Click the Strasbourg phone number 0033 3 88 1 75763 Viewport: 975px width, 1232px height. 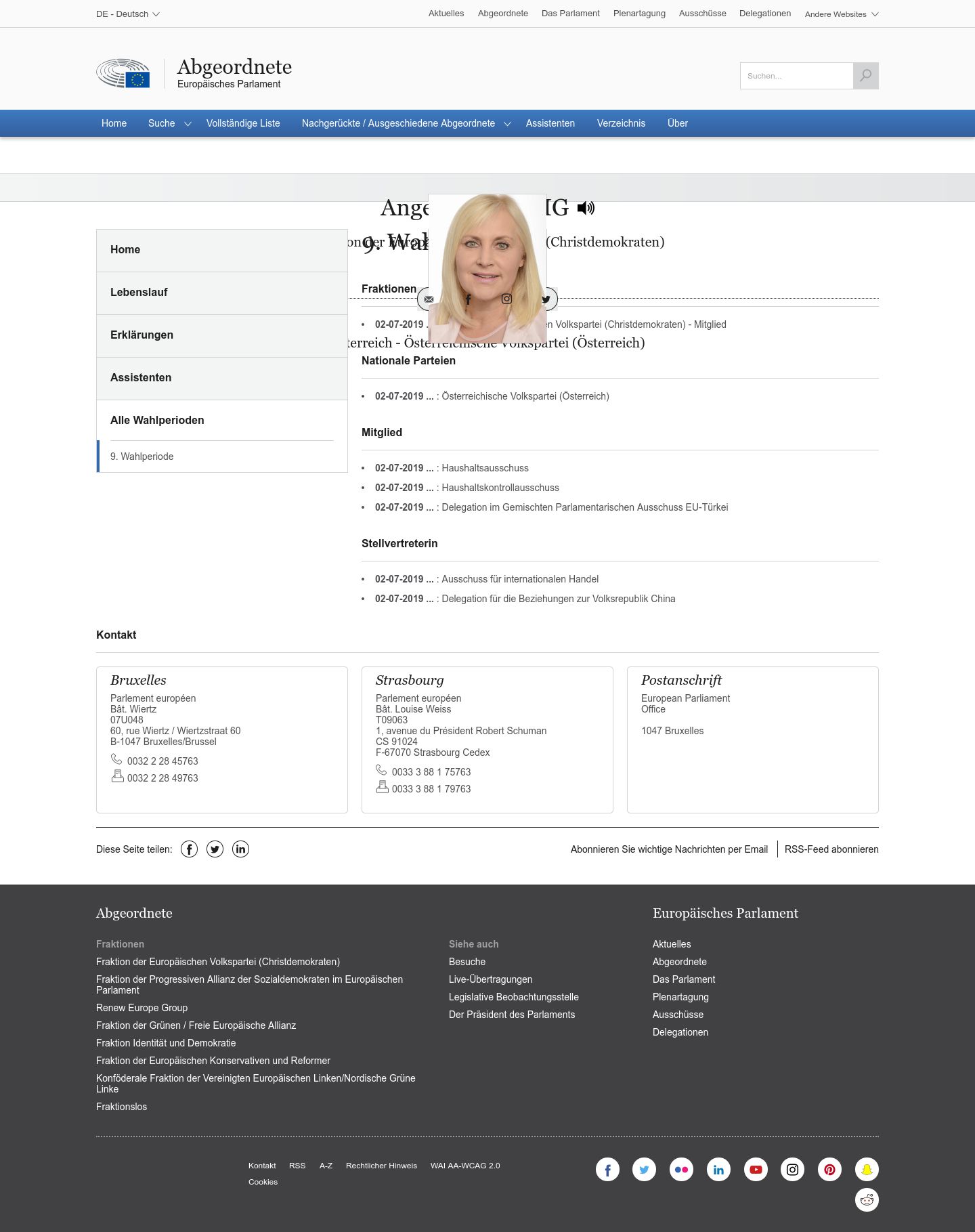coord(431,772)
